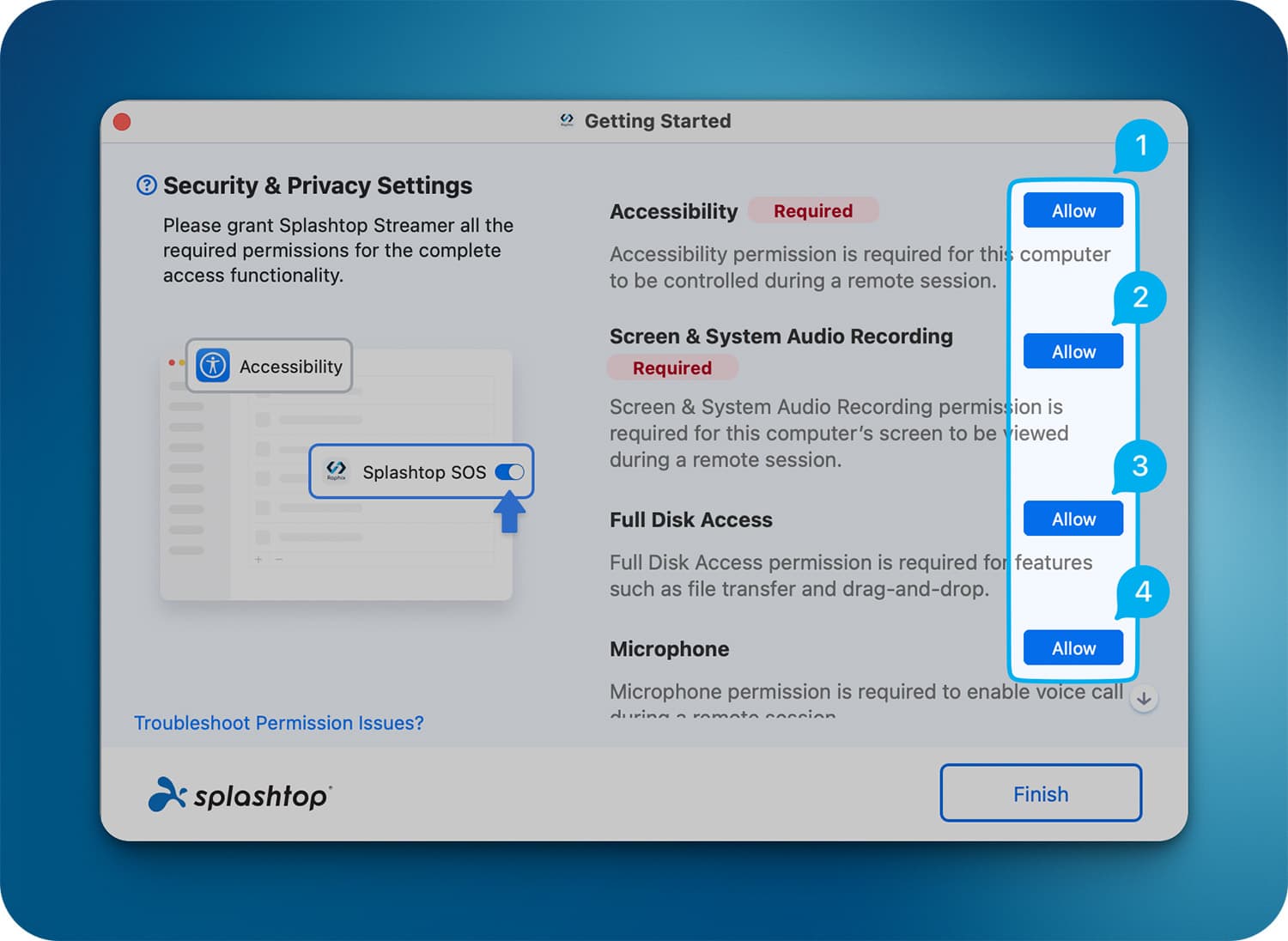Click the number 2 callout bubble

click(1139, 298)
